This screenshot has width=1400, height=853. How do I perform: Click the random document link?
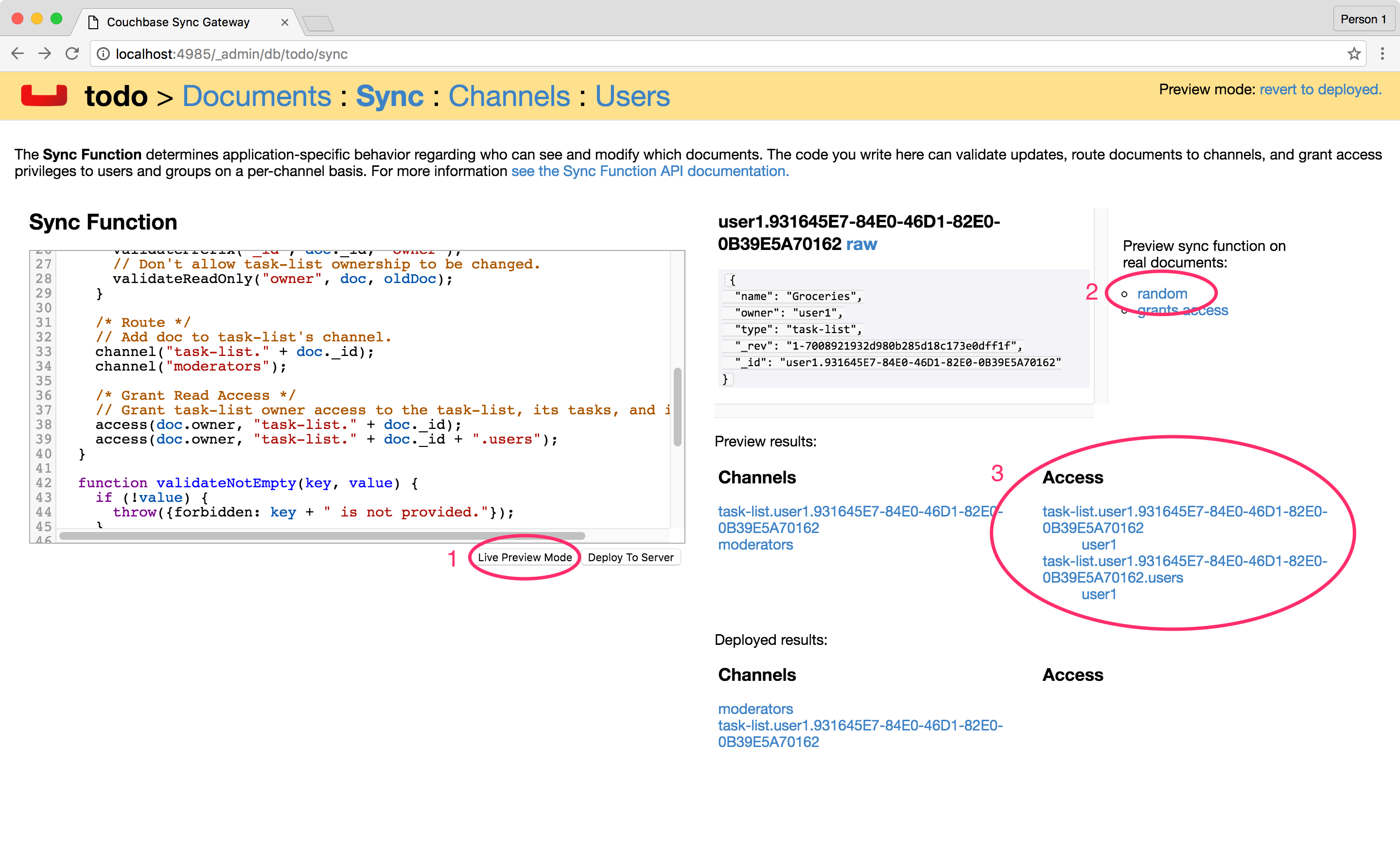coord(1161,293)
